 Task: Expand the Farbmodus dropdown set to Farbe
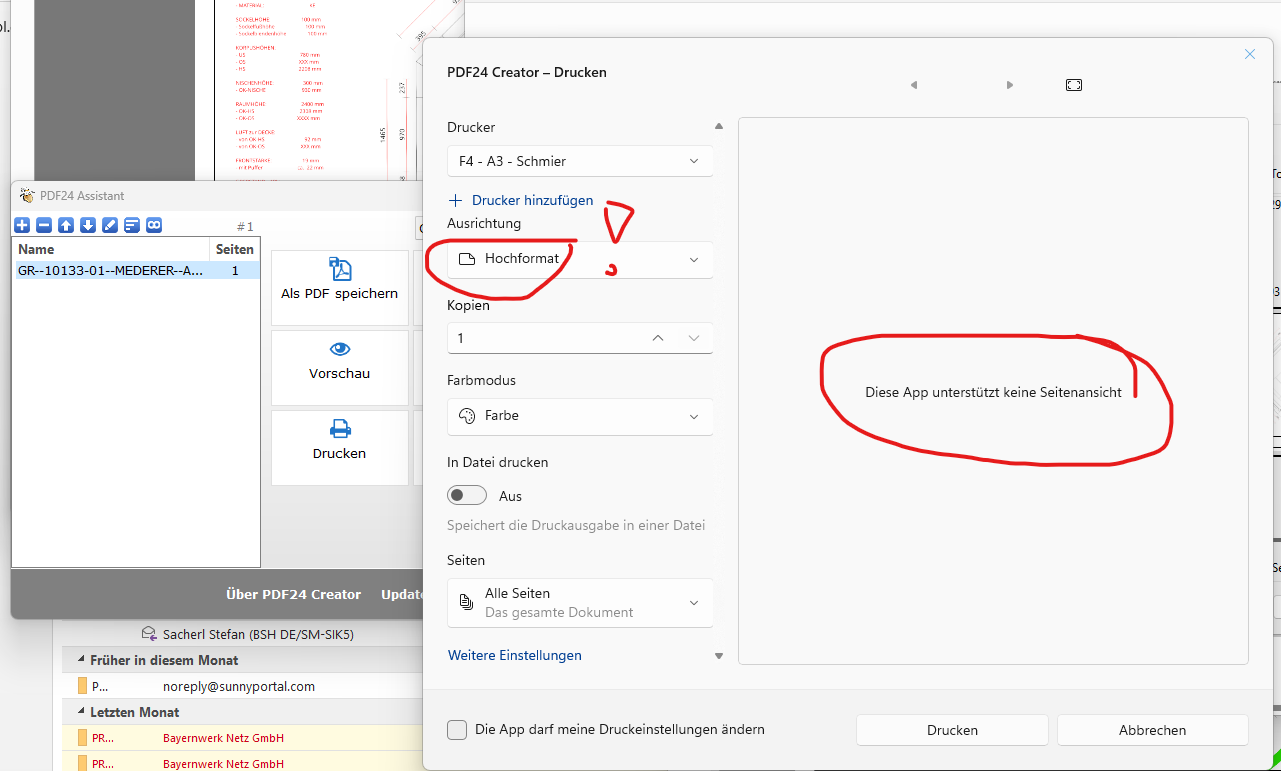click(x=580, y=416)
